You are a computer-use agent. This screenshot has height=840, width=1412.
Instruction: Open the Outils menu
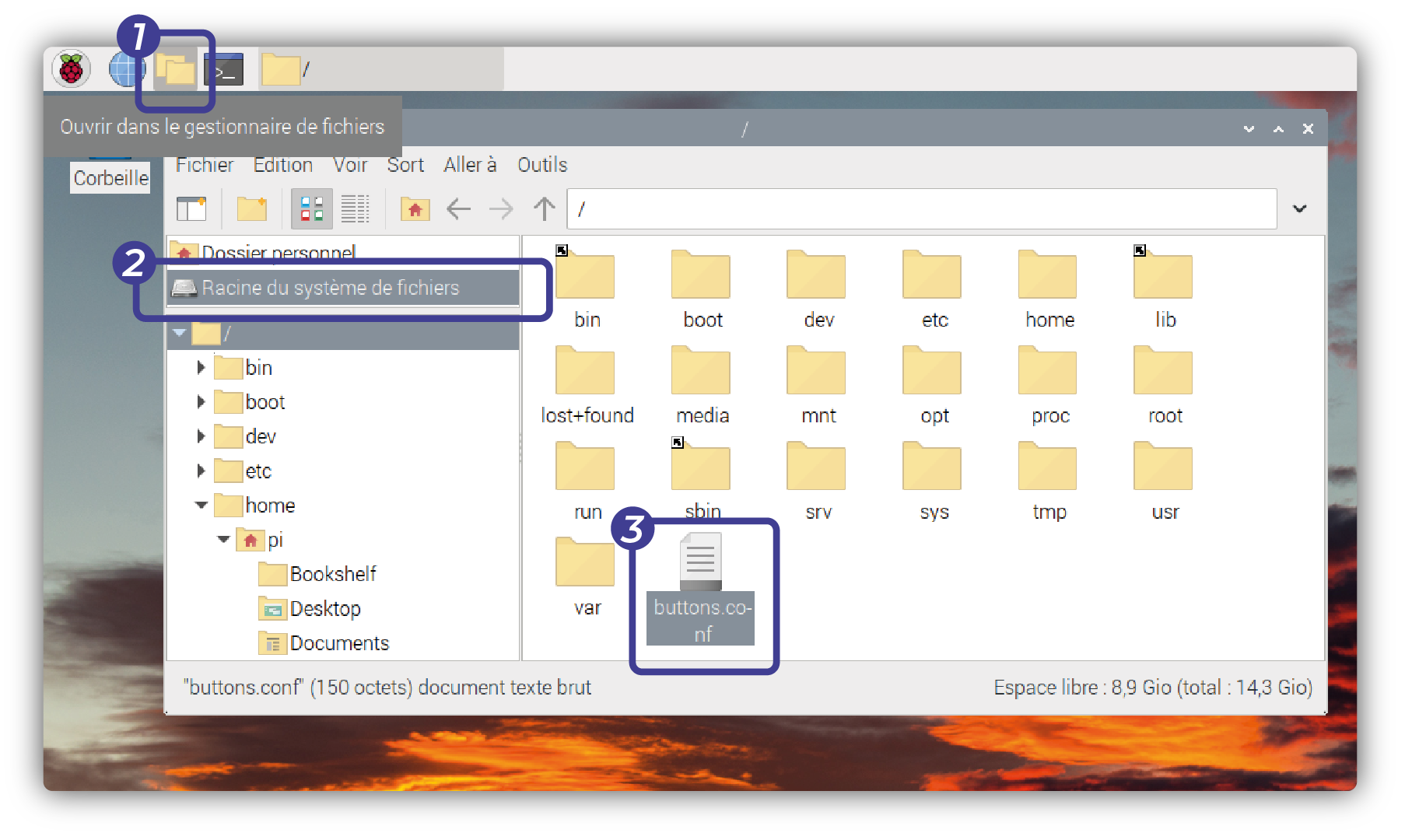(x=542, y=165)
